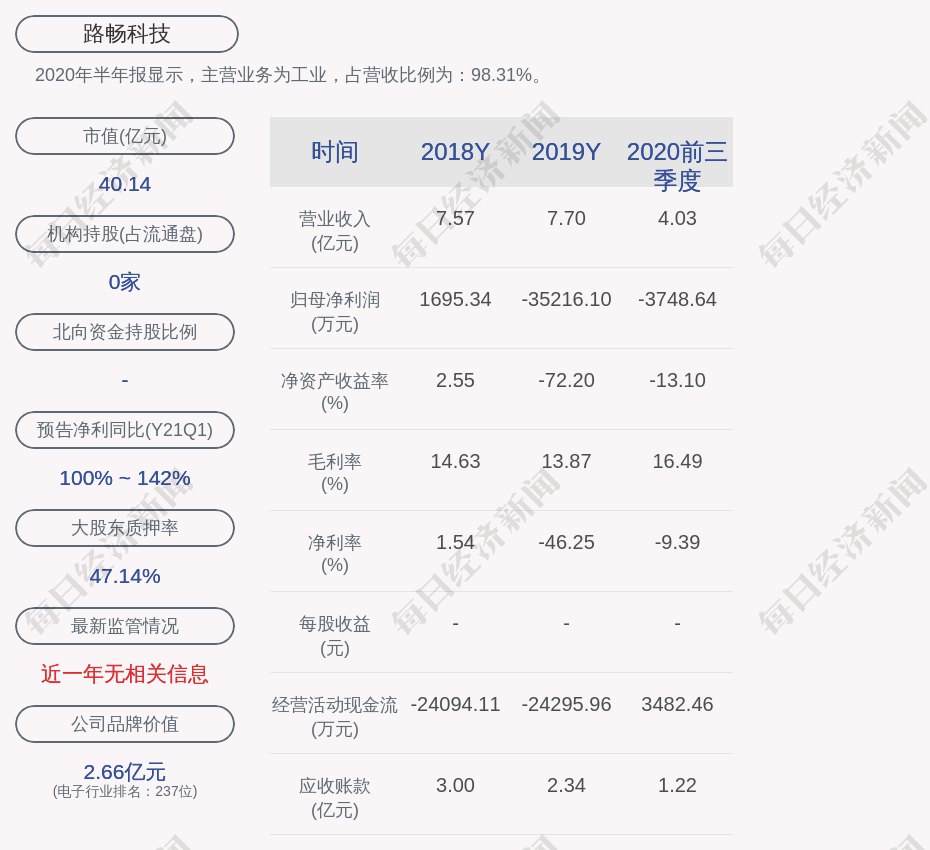Screen dimensions: 930x850
Task: Click the 100% ~ 142% profit forecast value
Action: coord(125,478)
